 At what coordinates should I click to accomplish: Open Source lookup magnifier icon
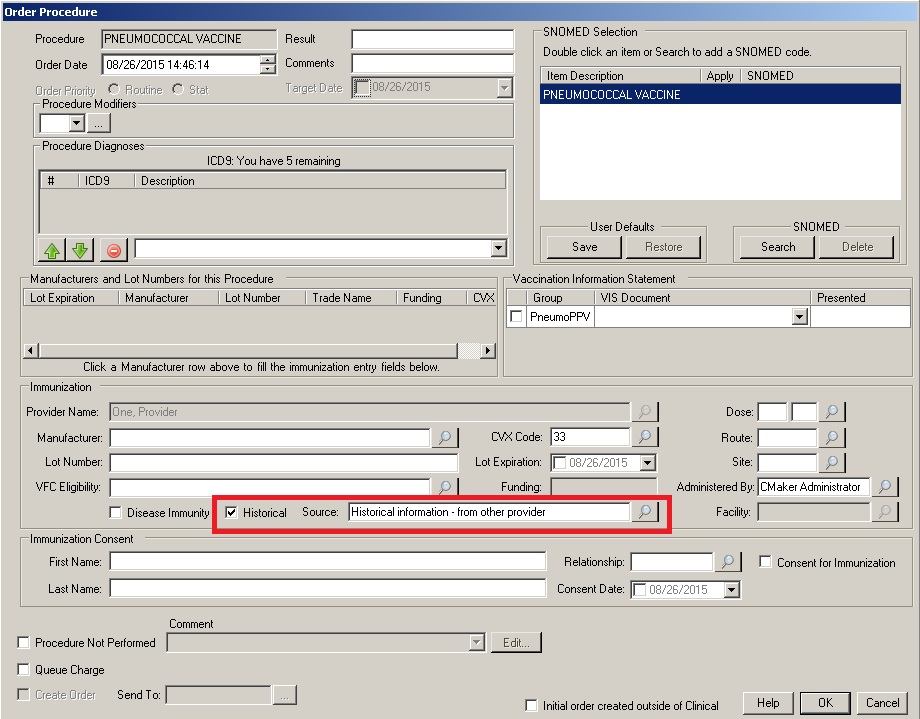click(646, 512)
